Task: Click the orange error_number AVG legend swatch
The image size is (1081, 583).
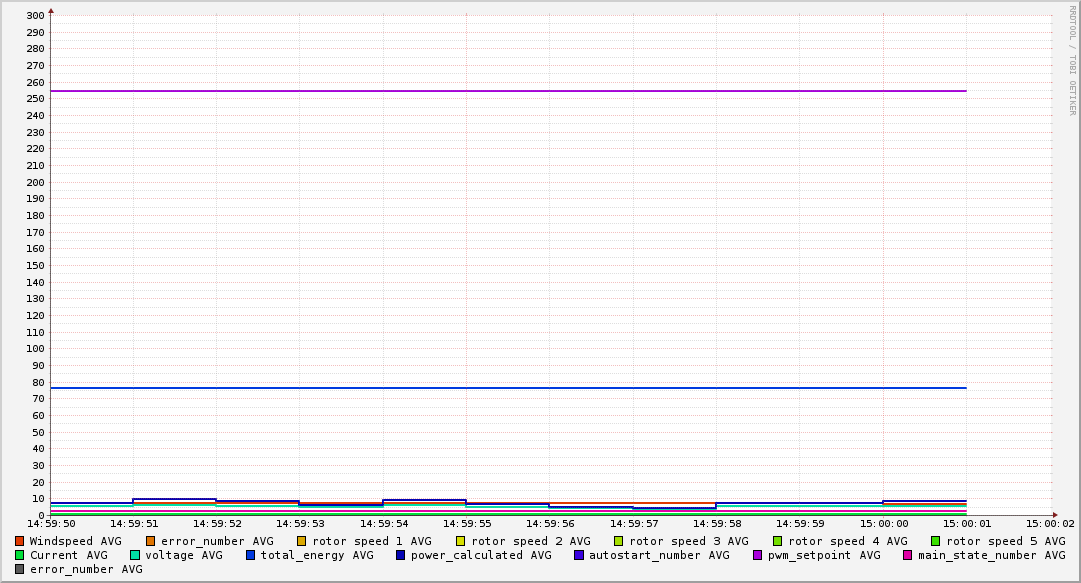Action: point(151,542)
